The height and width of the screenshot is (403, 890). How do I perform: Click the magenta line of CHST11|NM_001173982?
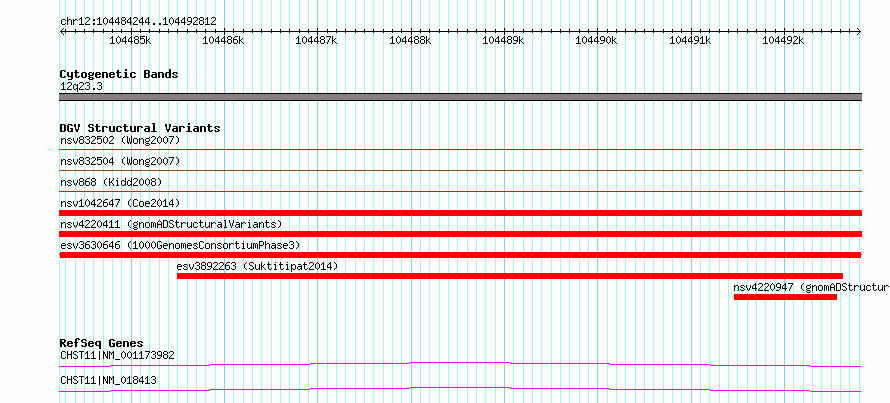point(461,364)
